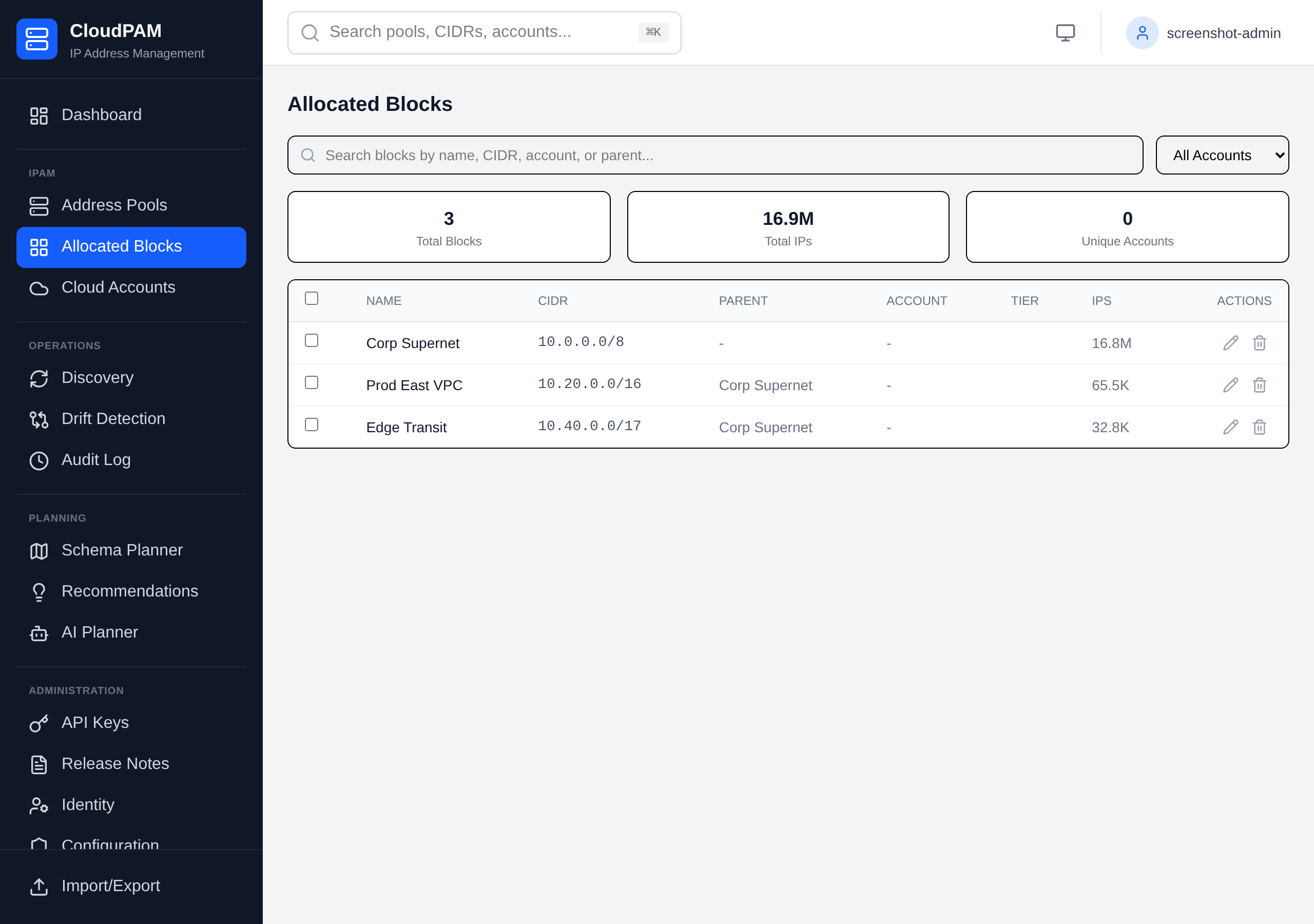Click the Address Pools server icon
The width and height of the screenshot is (1314, 924).
pos(39,205)
